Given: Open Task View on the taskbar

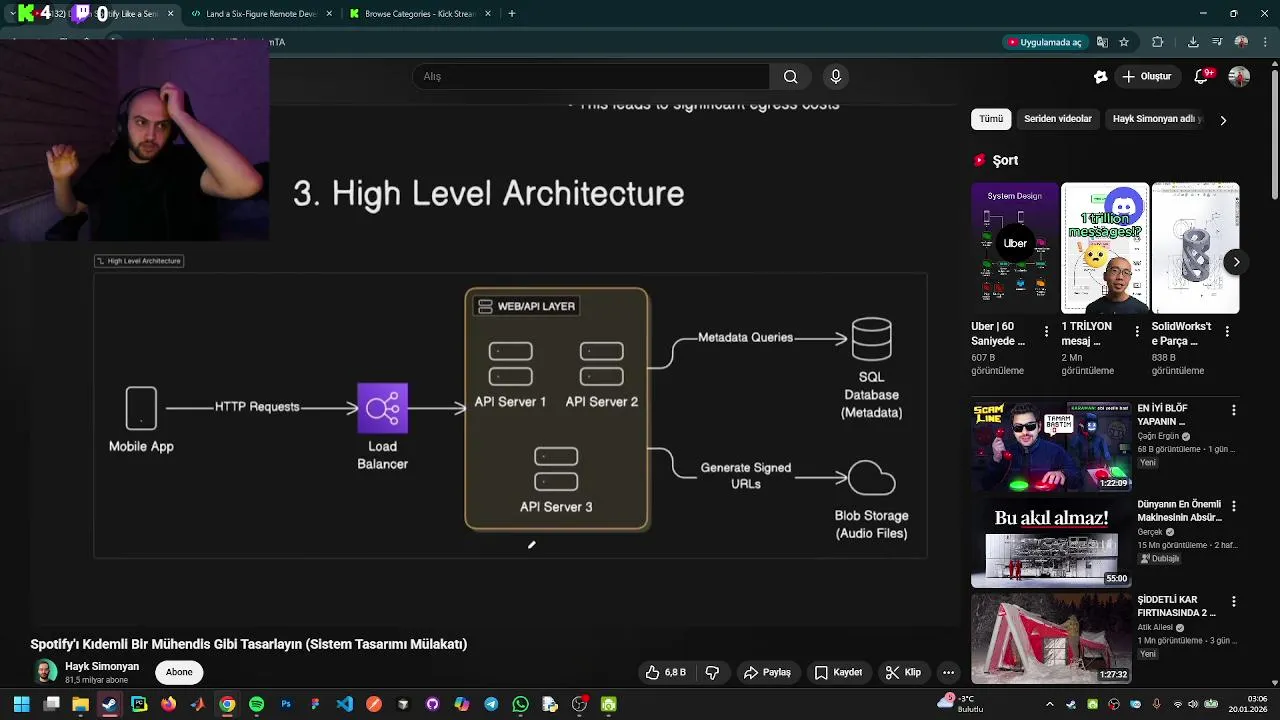Looking at the screenshot, I should point(51,704).
